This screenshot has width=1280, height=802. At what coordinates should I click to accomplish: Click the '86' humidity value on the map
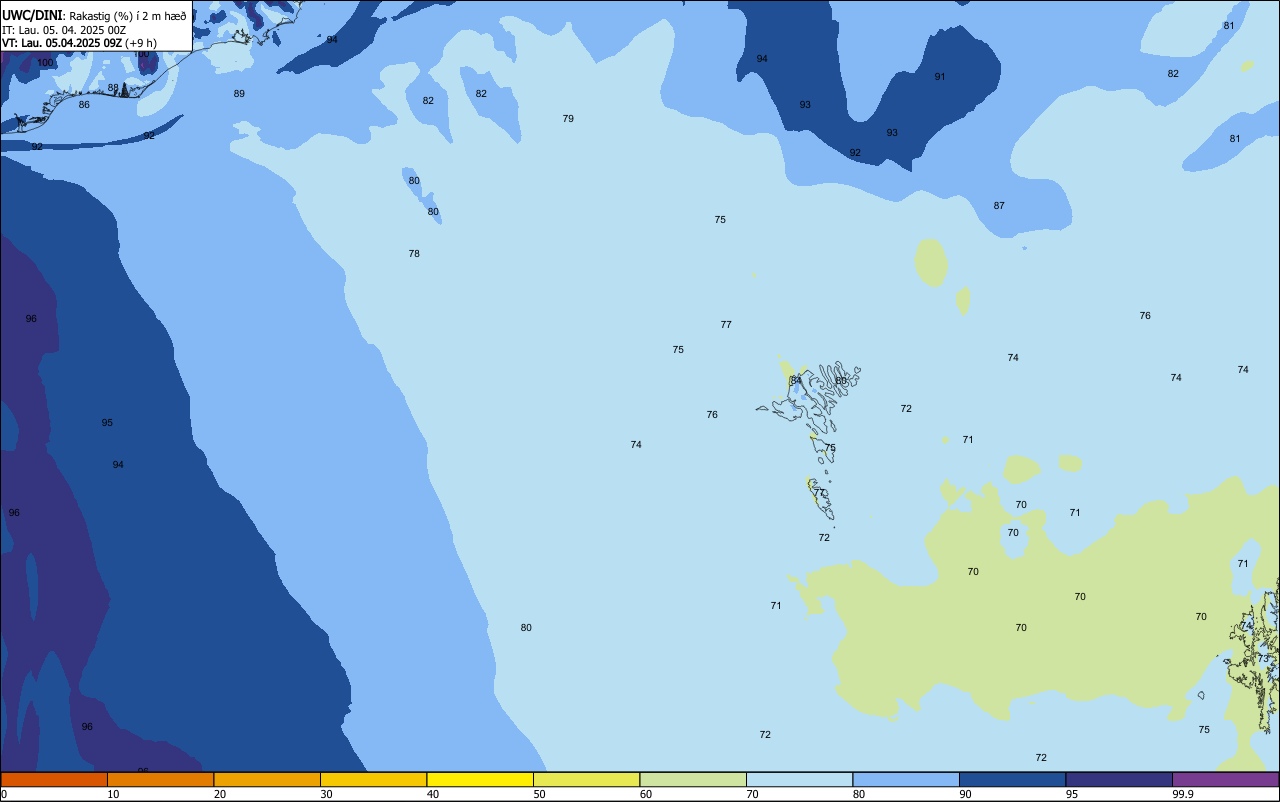click(x=84, y=105)
